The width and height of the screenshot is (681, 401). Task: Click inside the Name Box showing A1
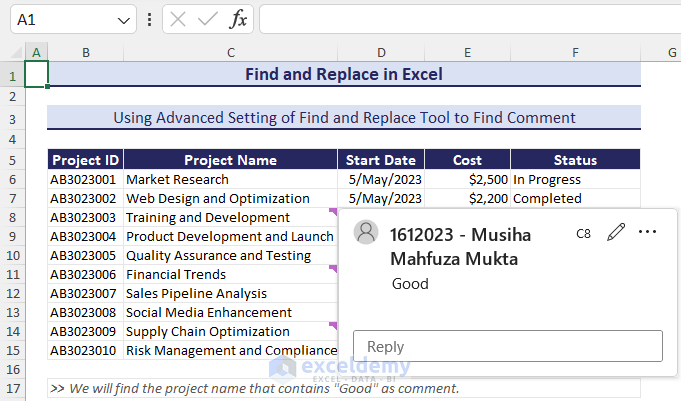coord(60,19)
